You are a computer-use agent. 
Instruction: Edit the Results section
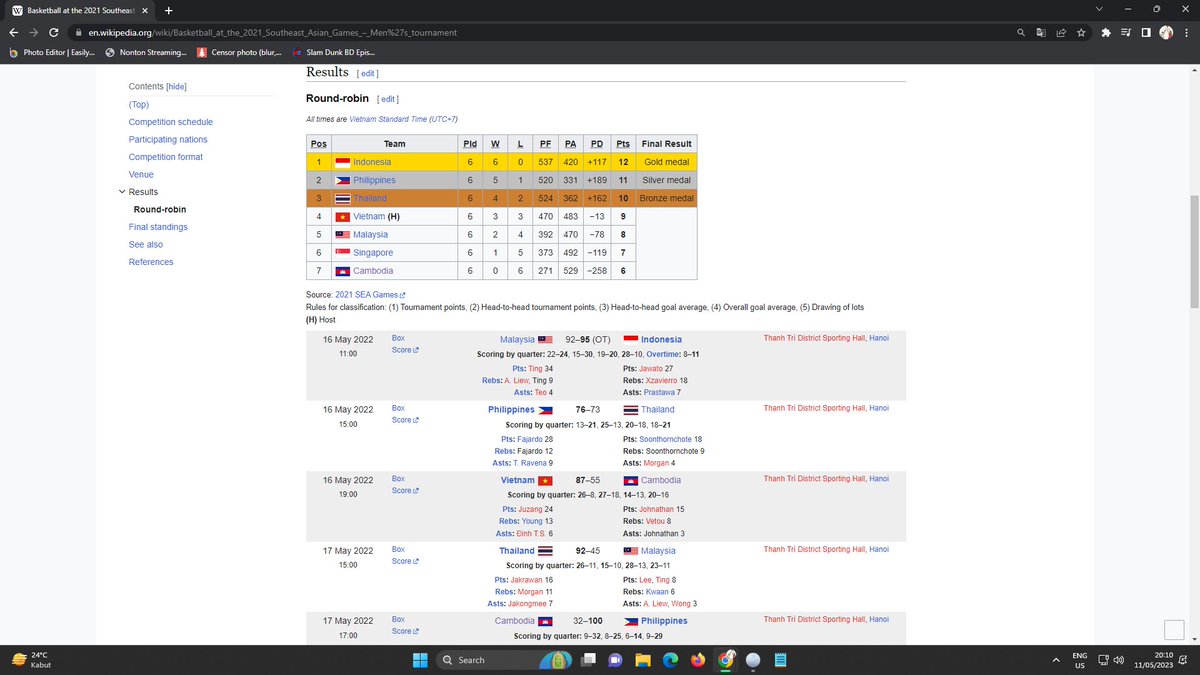tap(368, 73)
